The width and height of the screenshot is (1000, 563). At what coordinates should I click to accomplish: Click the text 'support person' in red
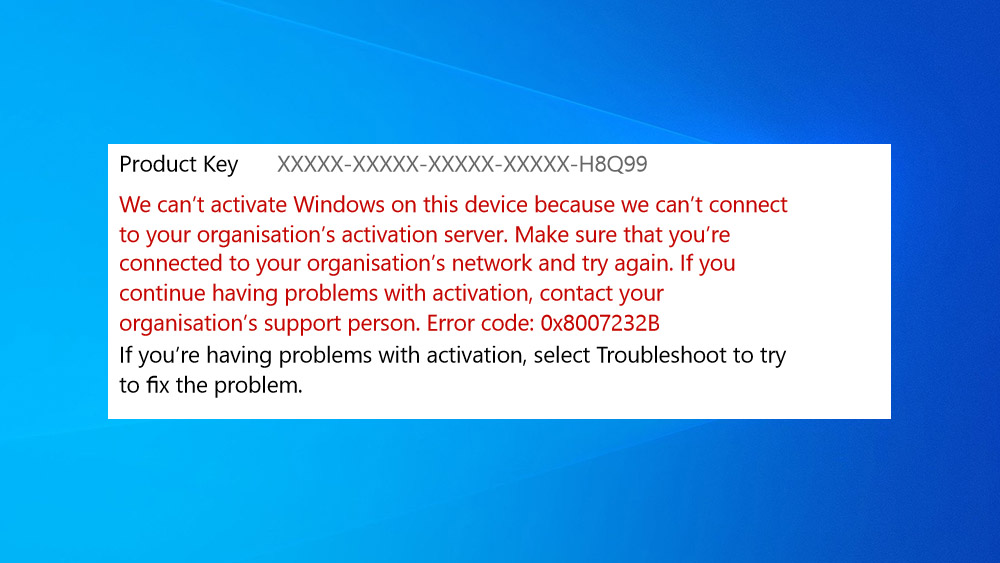[342, 323]
